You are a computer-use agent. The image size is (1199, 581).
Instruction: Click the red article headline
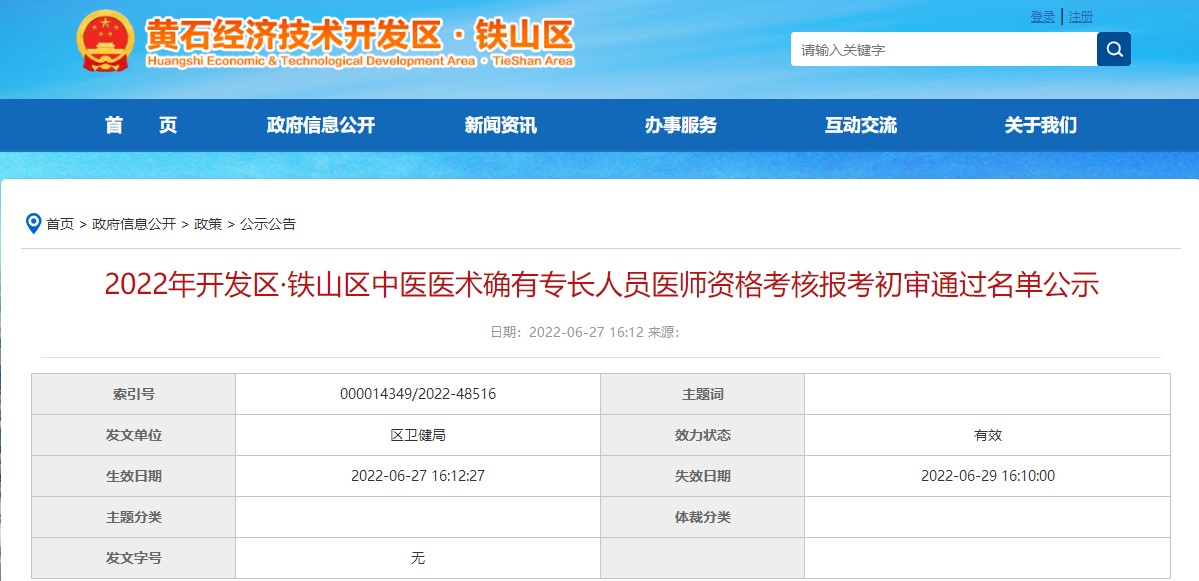(601, 285)
